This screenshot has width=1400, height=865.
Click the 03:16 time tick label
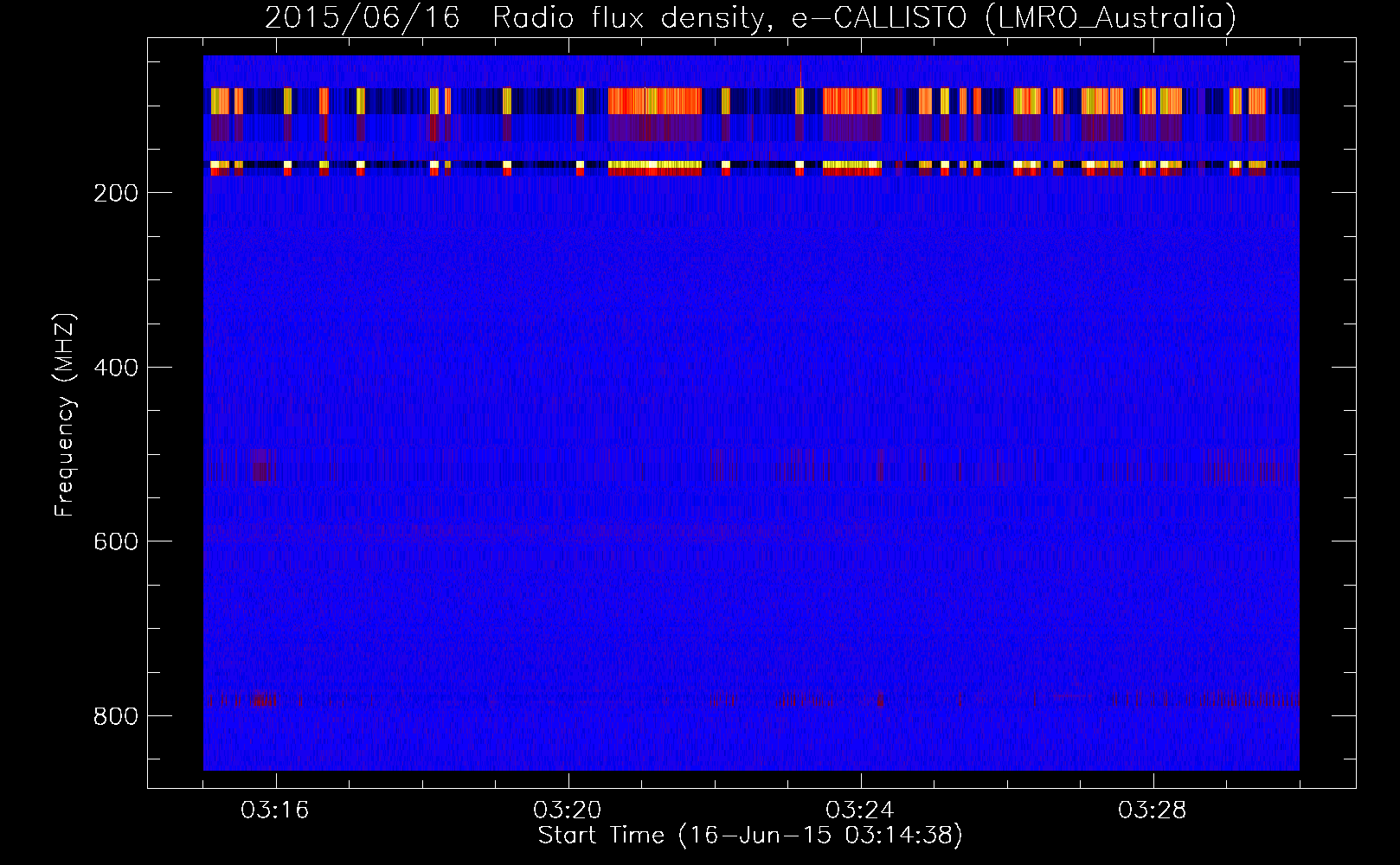click(275, 811)
